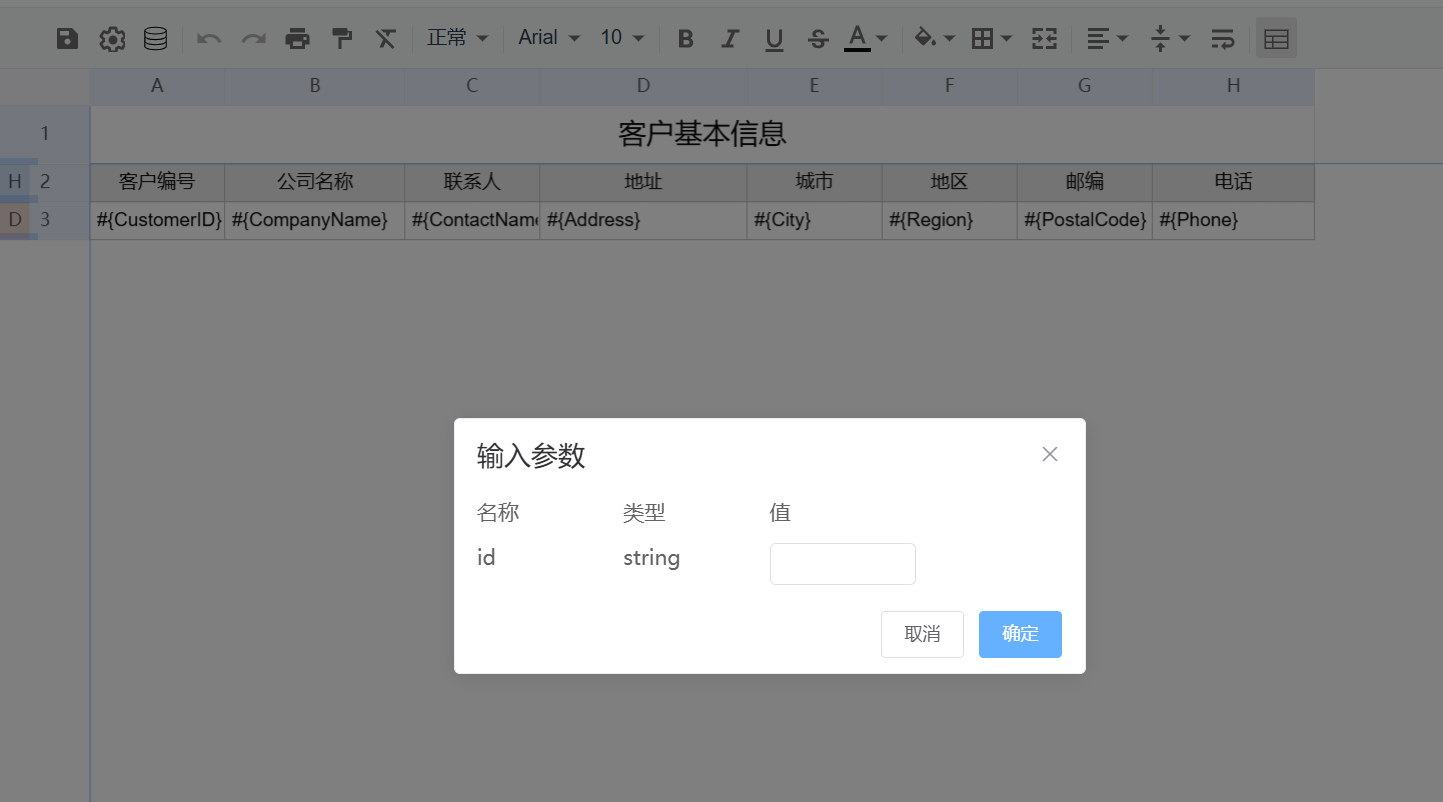Toggle underline formatting
The image size is (1443, 802).
click(x=774, y=39)
